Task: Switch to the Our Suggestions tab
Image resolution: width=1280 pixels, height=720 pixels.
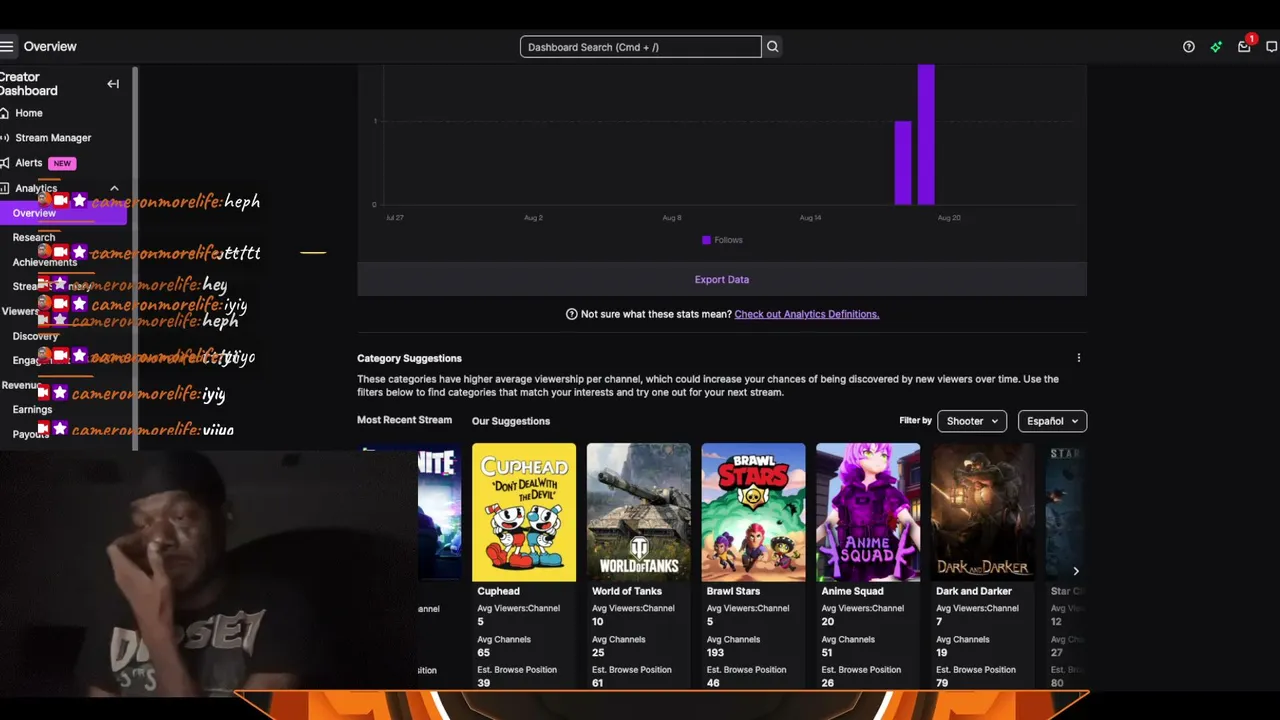Action: coord(511,421)
